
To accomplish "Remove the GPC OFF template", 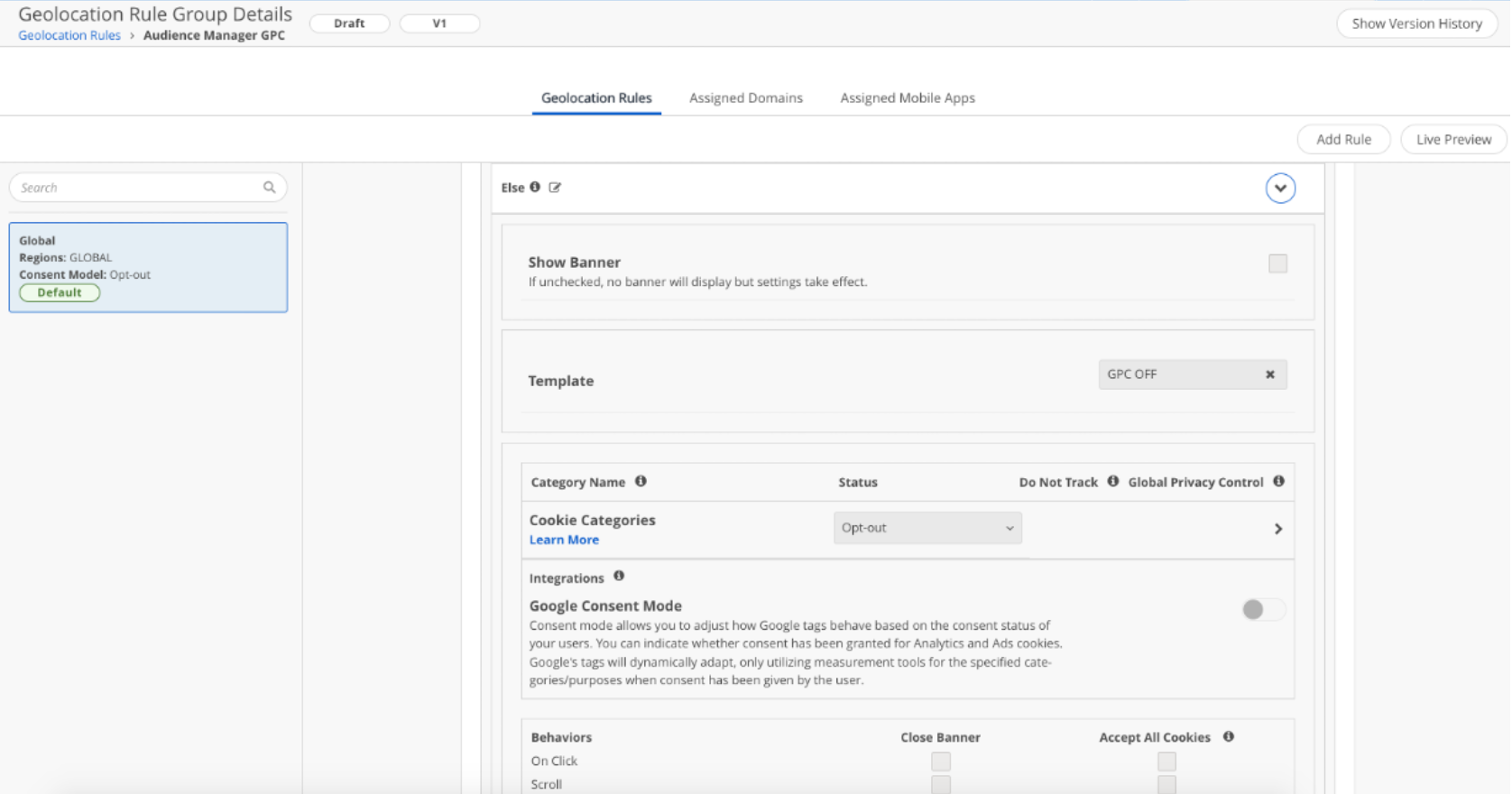I will pyautogui.click(x=1269, y=374).
